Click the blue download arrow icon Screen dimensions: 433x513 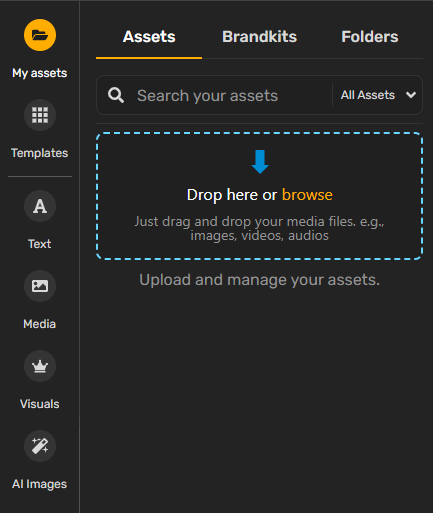(x=260, y=162)
